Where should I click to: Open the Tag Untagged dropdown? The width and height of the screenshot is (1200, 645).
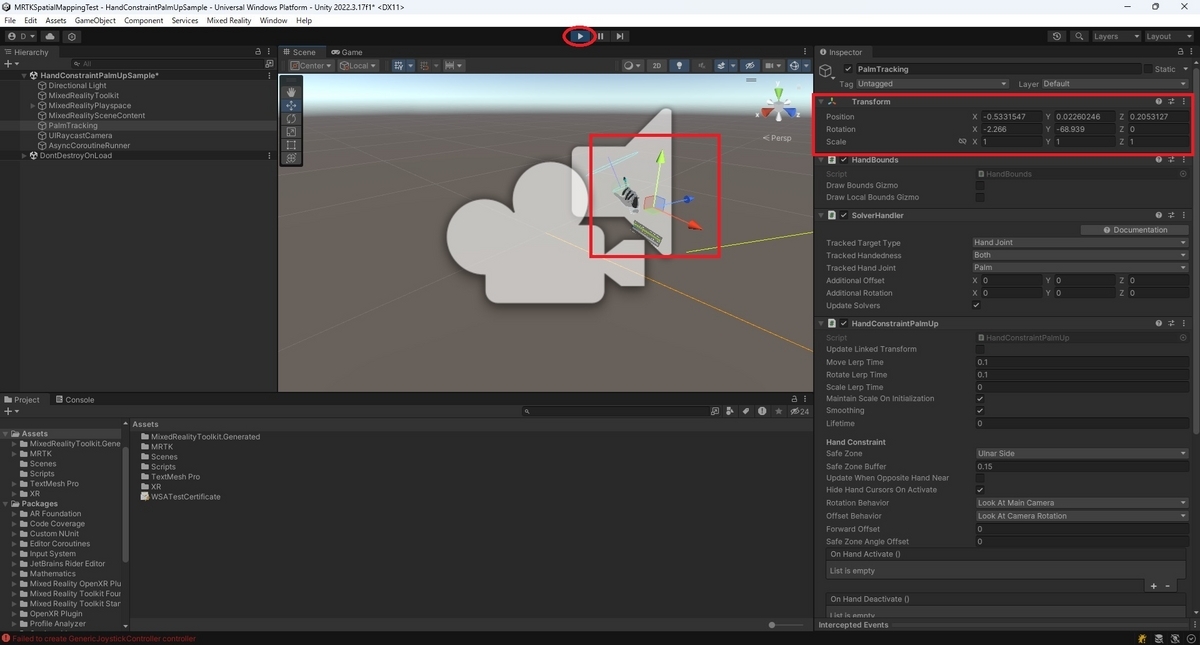[x=933, y=84]
